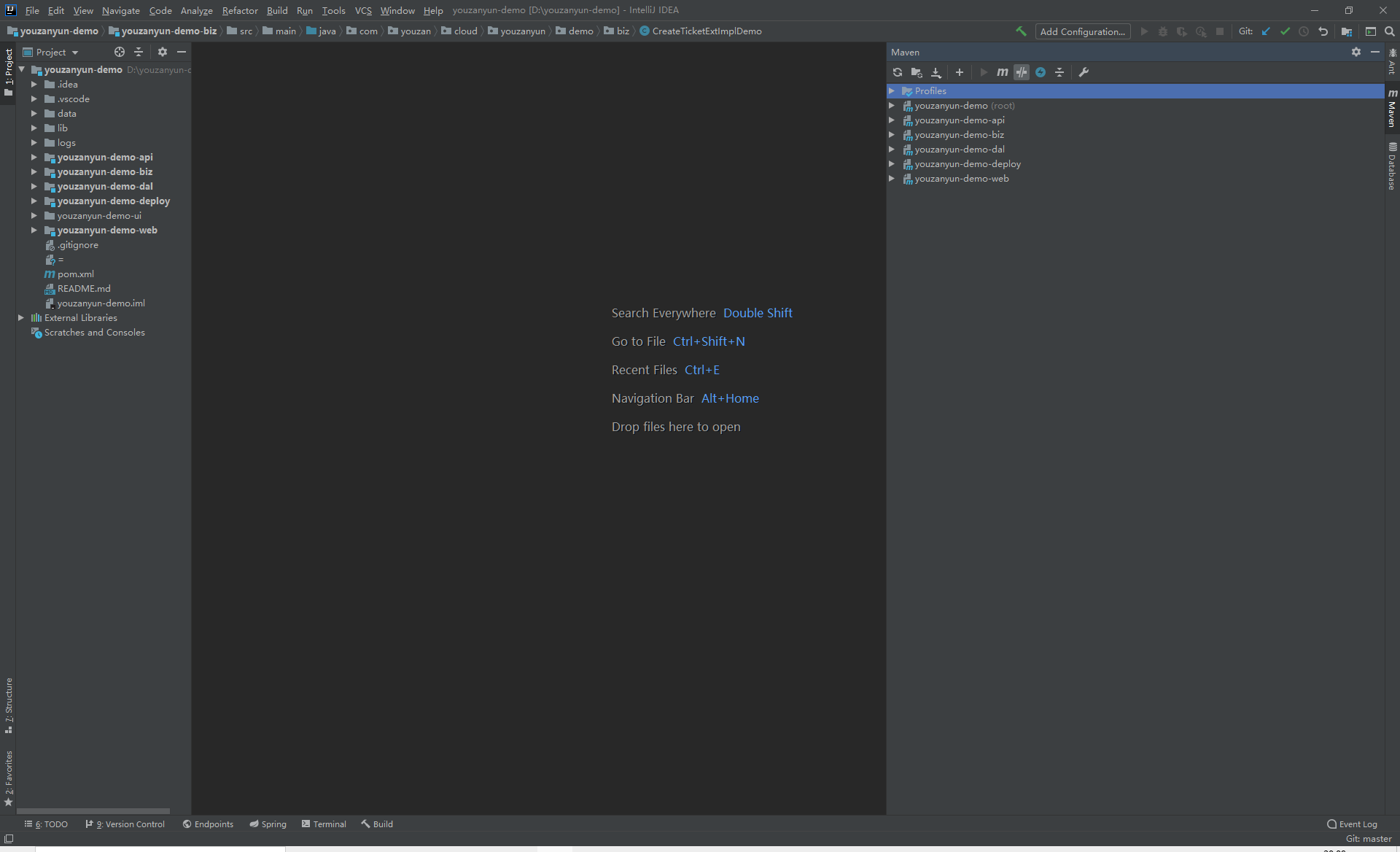Screen dimensions: 1400x852
Task: Toggle the Database tool window side tab
Action: point(1392,166)
